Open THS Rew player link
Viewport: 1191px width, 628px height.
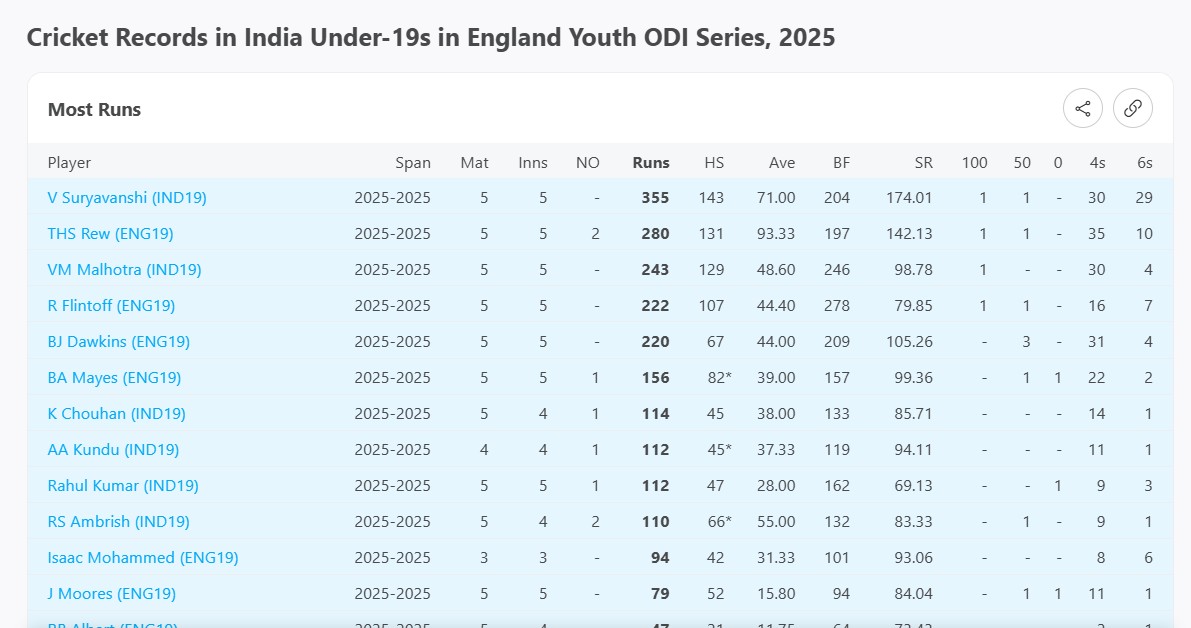[x=110, y=234]
